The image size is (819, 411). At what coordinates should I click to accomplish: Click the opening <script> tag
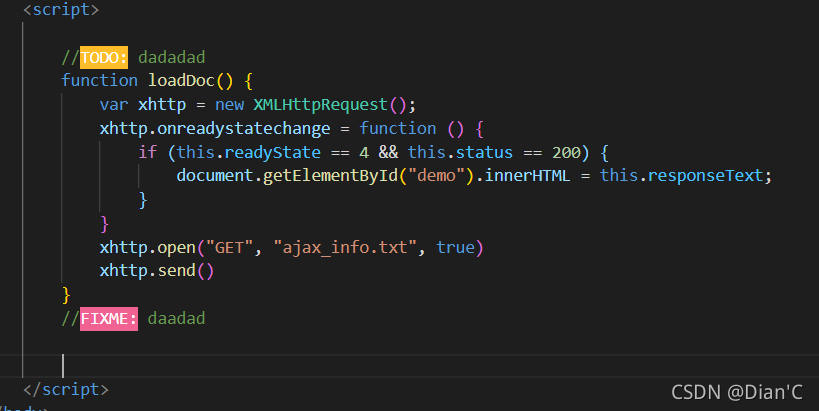pos(61,9)
